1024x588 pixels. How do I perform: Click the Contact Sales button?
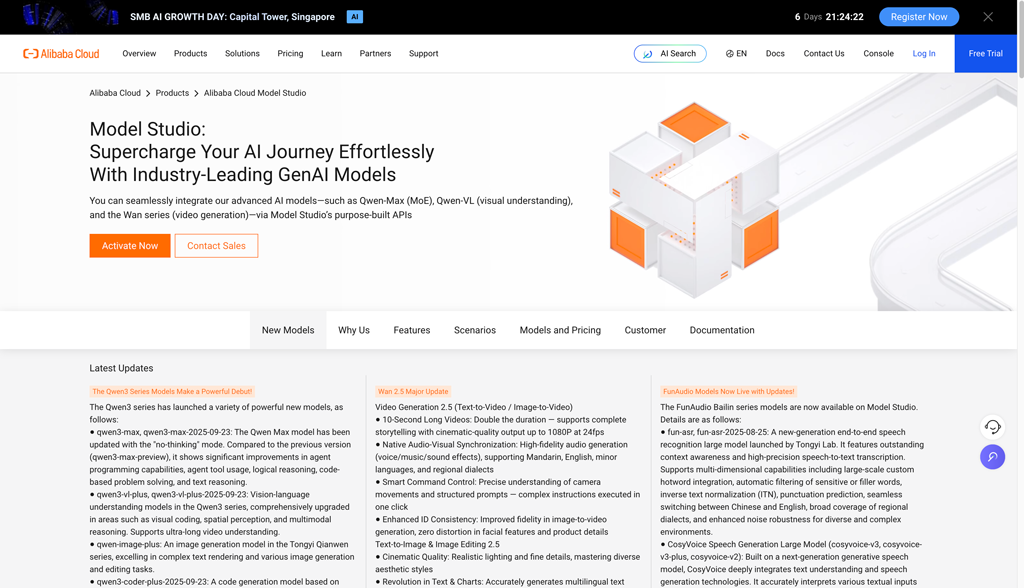(x=216, y=246)
